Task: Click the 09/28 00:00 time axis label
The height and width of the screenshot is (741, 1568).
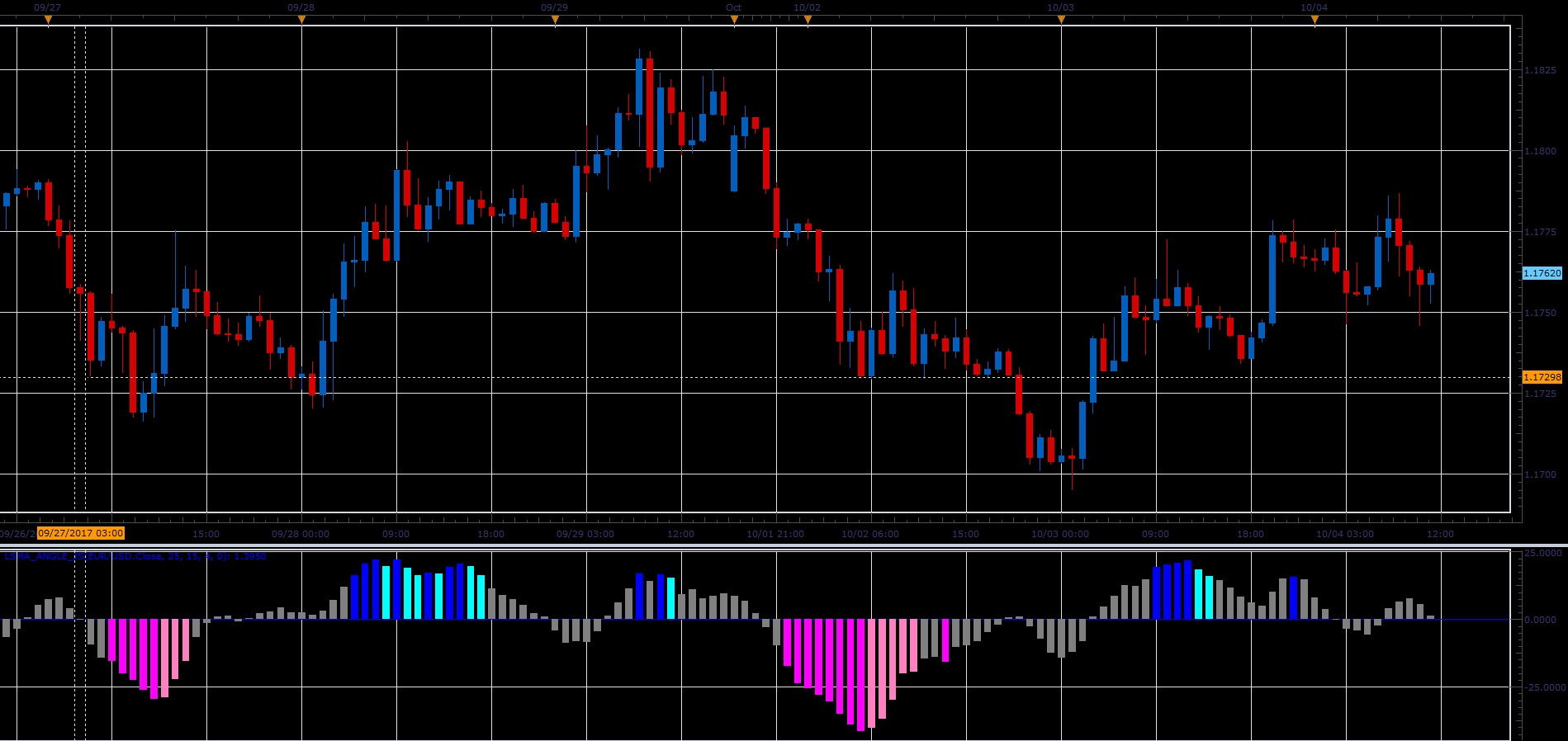Action: click(x=301, y=534)
